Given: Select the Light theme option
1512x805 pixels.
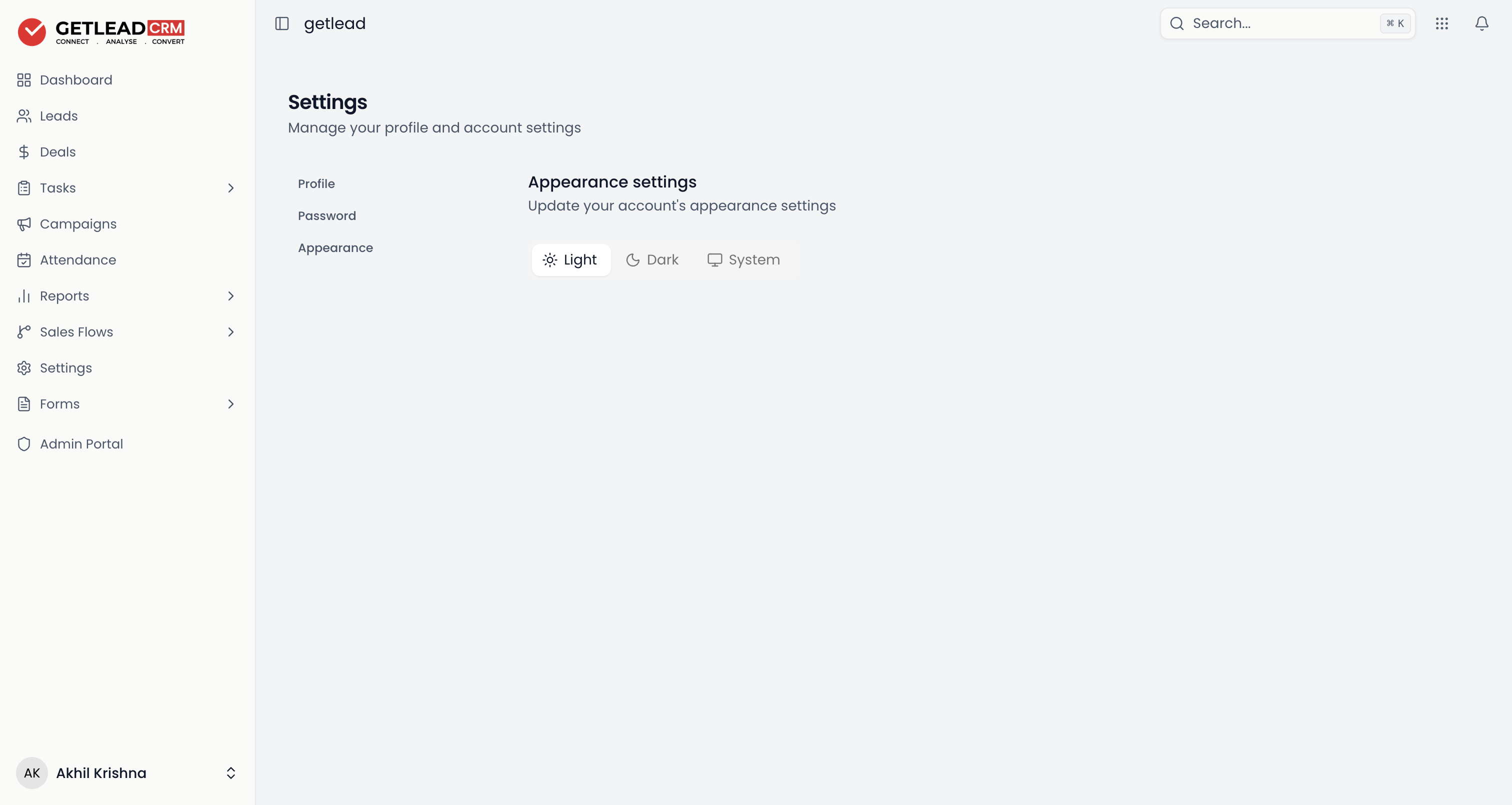Looking at the screenshot, I should 570,259.
